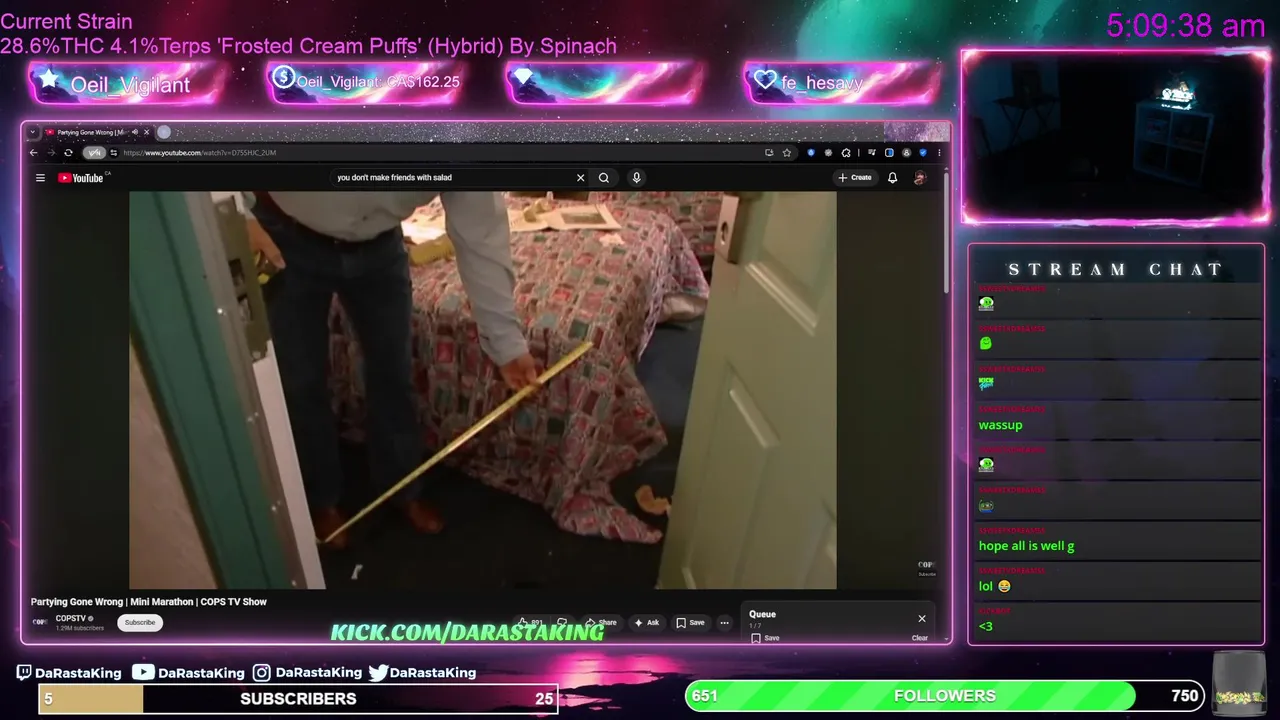1280x720 pixels.
Task: Open the YouTube hamburger guide menu
Action: point(40,178)
